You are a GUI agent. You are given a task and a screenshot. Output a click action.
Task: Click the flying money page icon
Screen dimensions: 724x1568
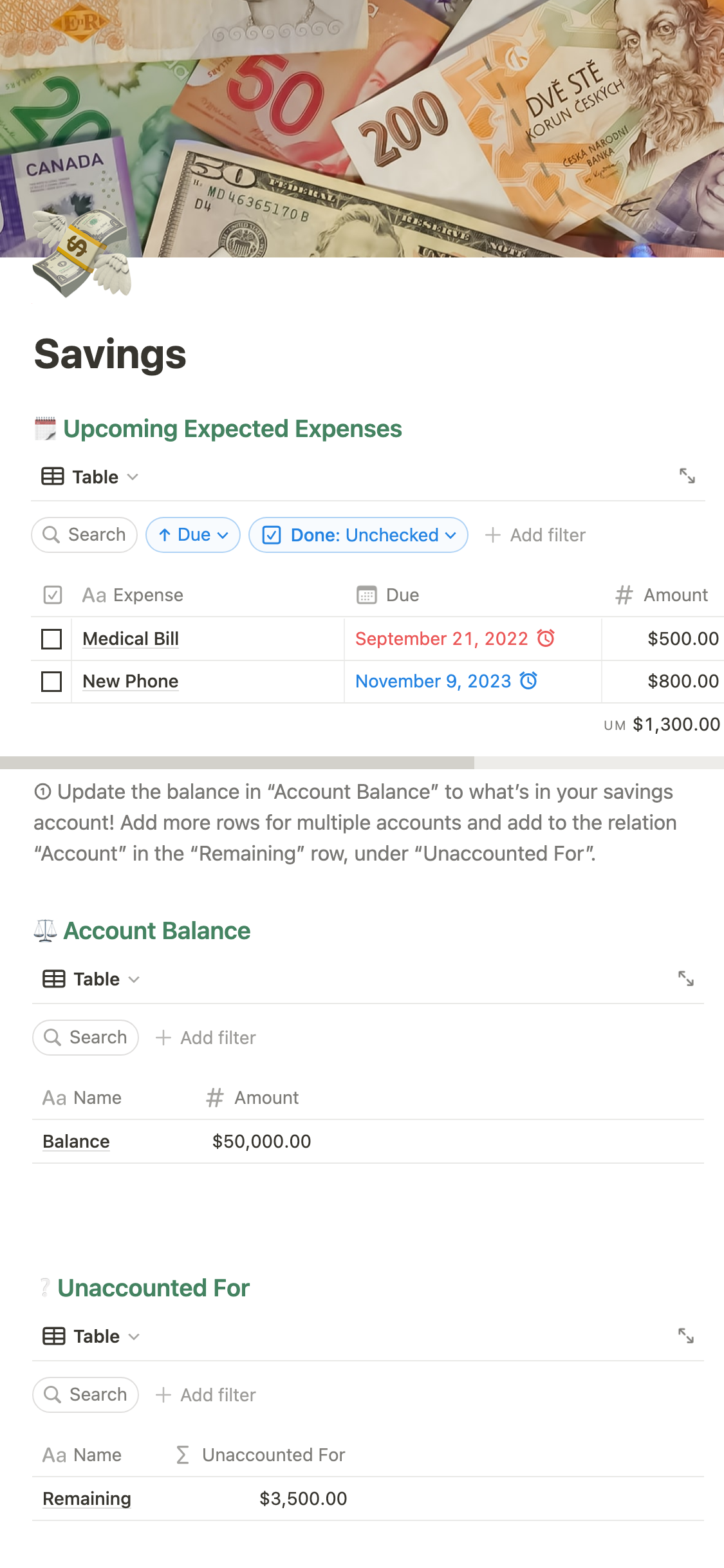point(82,254)
